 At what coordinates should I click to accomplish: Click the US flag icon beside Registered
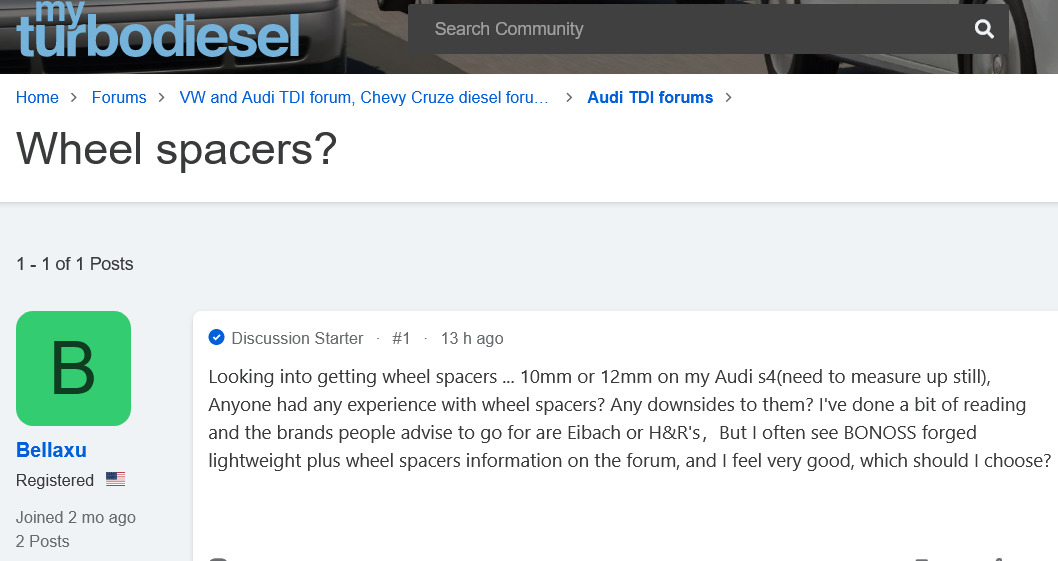coord(116,480)
